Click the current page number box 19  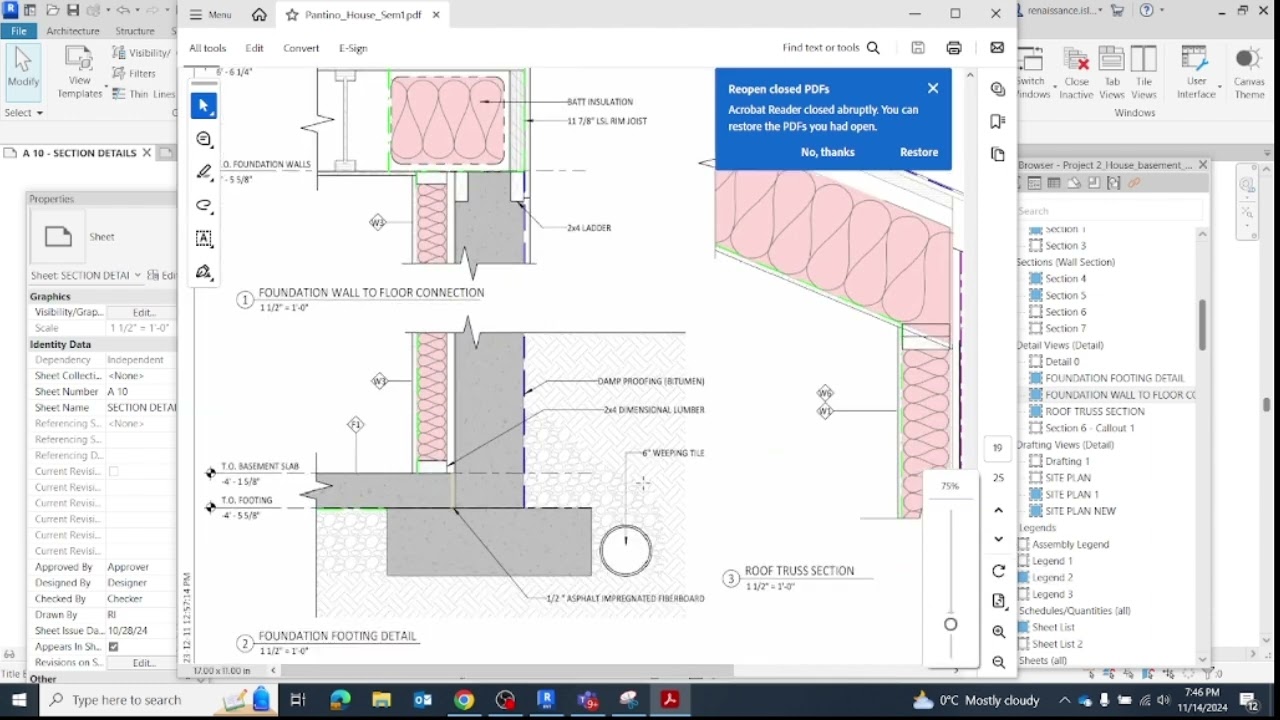point(997,448)
